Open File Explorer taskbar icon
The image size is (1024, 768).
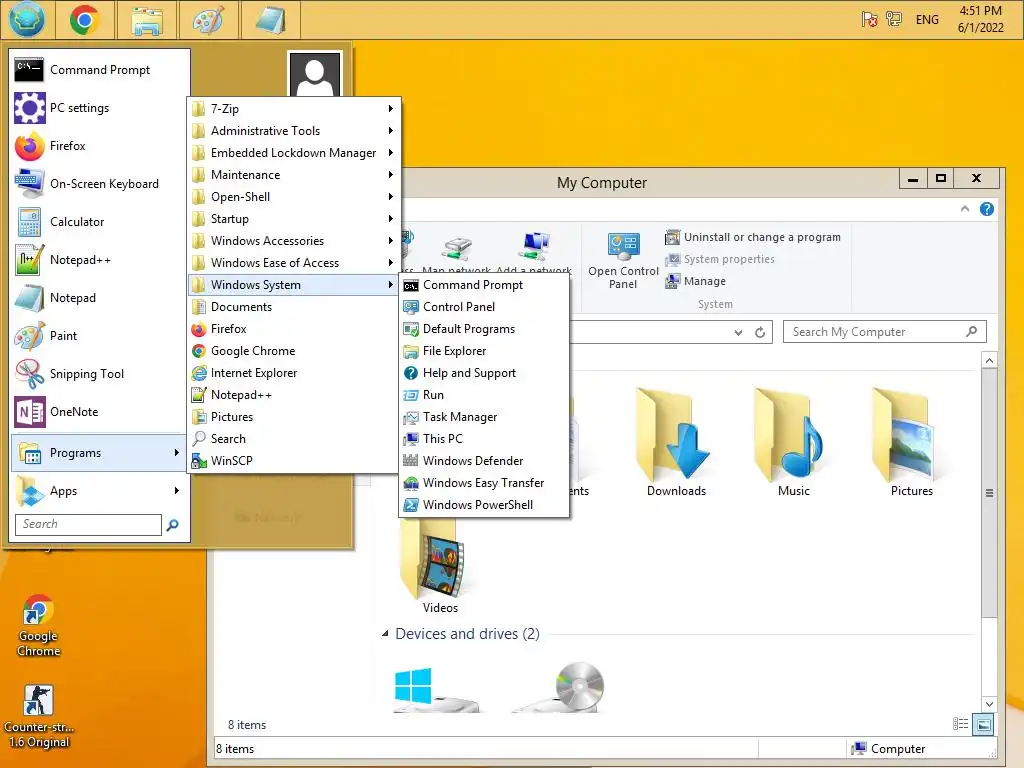[x=146, y=20]
